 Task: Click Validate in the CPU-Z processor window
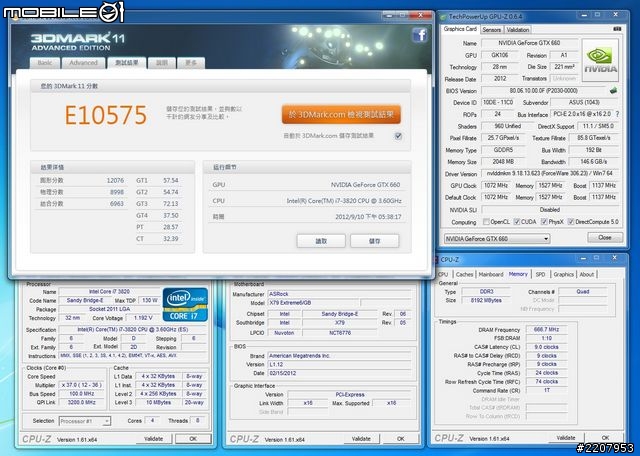(153, 439)
